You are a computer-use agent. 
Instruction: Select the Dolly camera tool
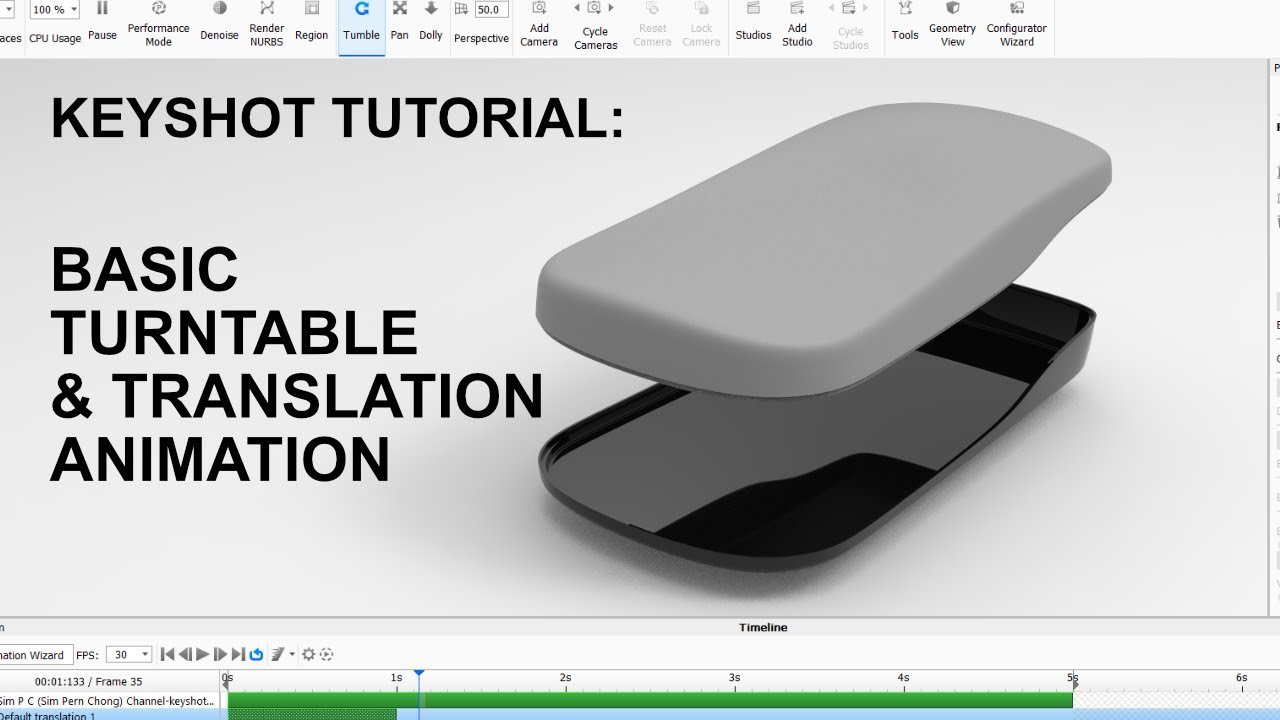[431, 22]
